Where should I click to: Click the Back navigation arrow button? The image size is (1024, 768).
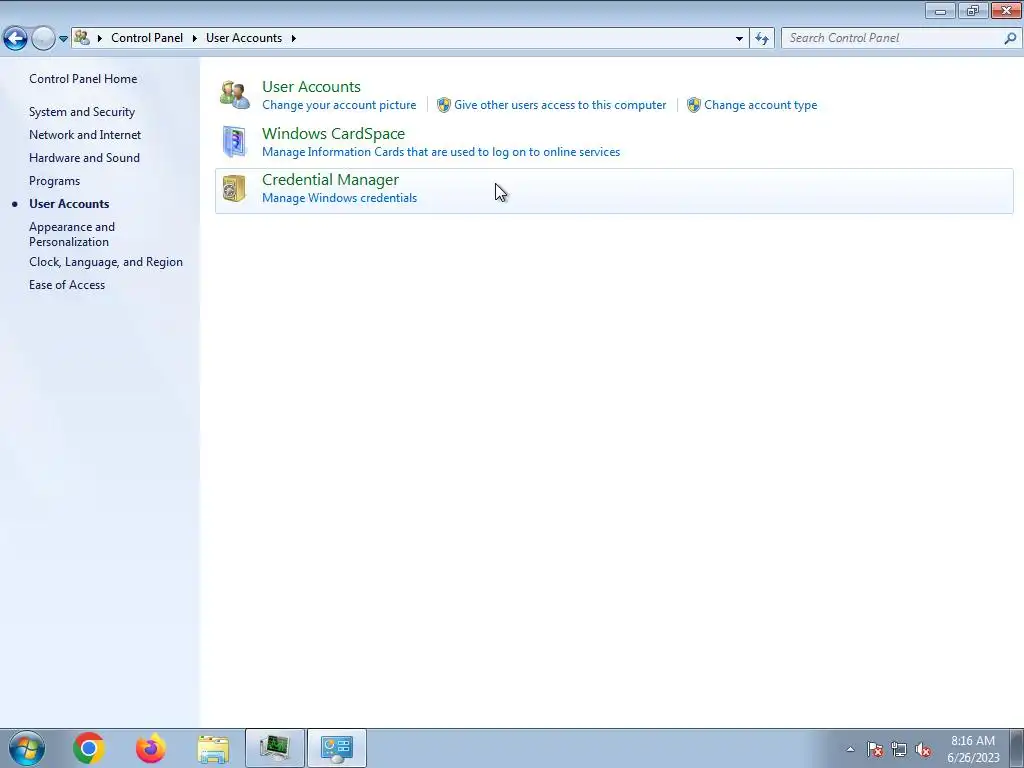click(x=16, y=39)
